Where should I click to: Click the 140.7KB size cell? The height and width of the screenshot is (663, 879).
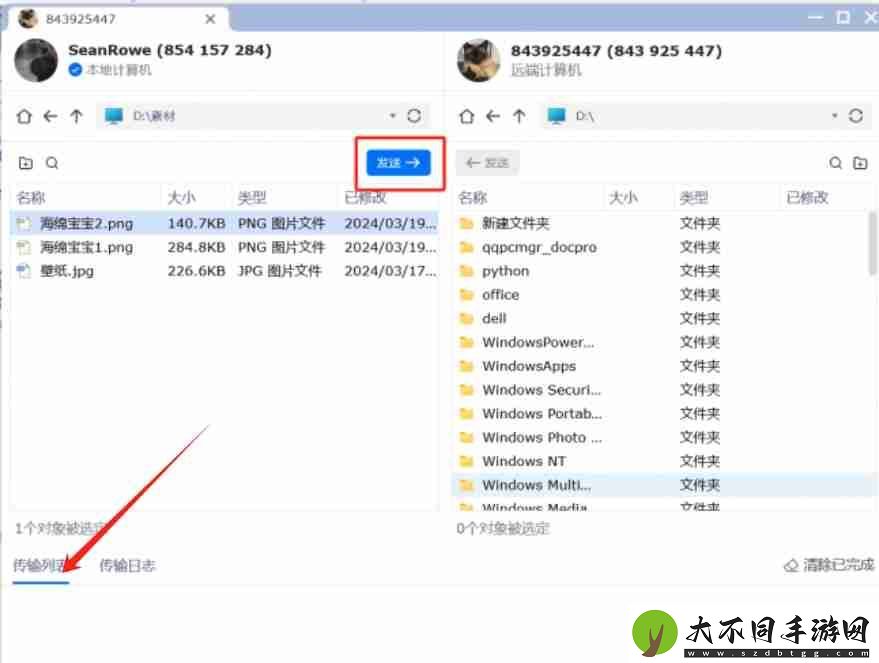point(196,224)
